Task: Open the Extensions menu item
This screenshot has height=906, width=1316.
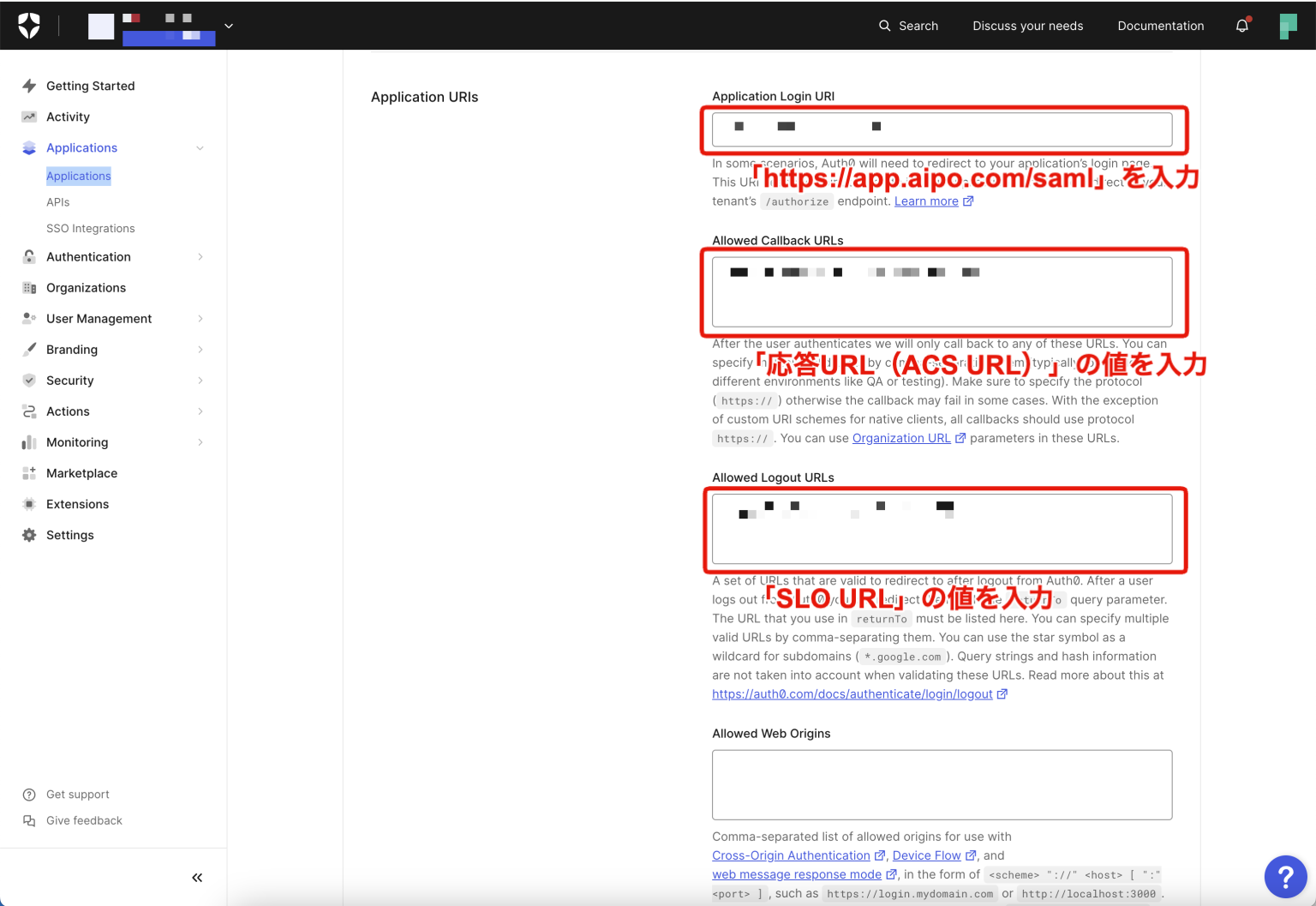Action: 77,504
